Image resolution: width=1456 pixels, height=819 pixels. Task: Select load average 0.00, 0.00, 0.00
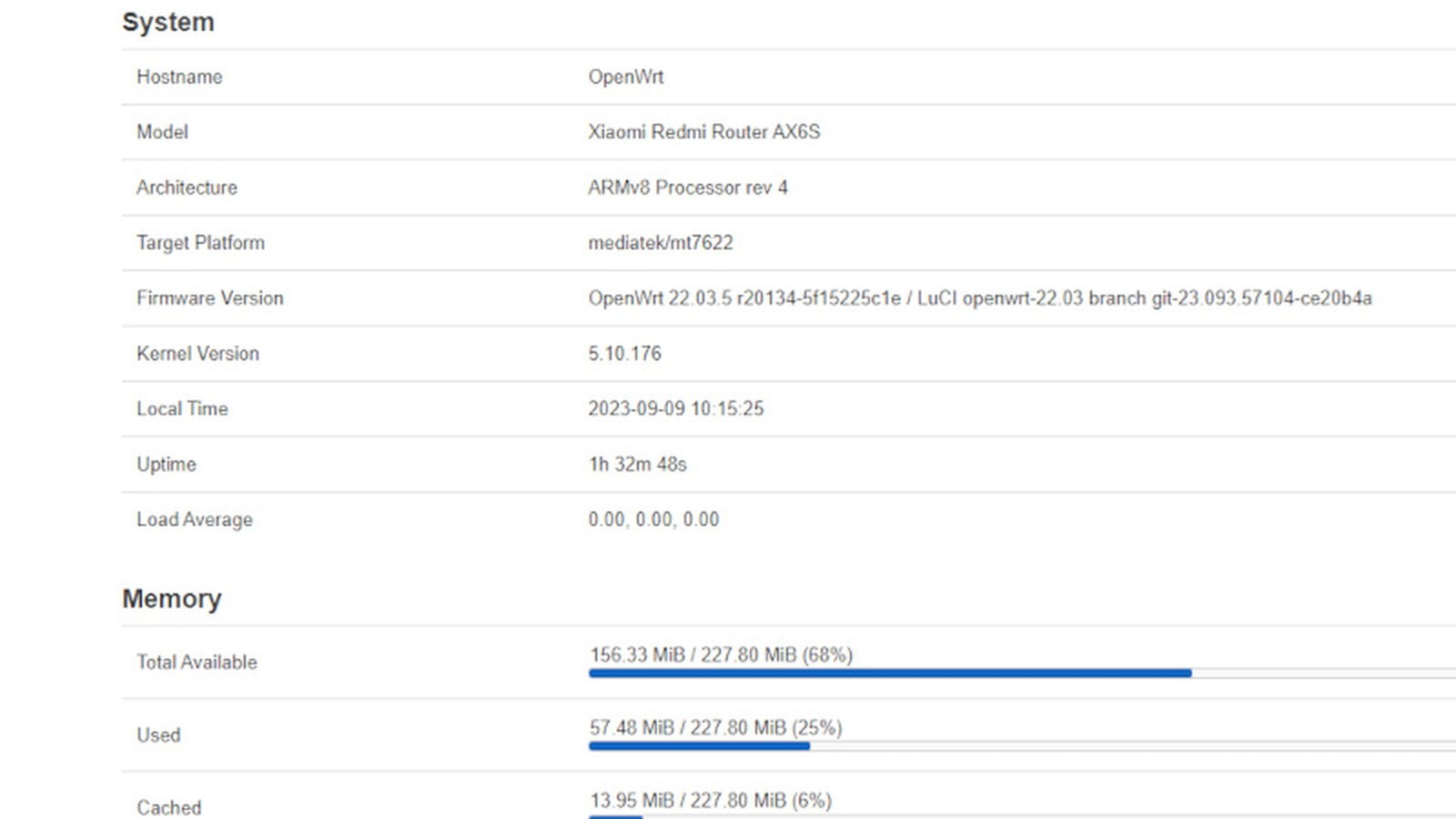tap(653, 520)
